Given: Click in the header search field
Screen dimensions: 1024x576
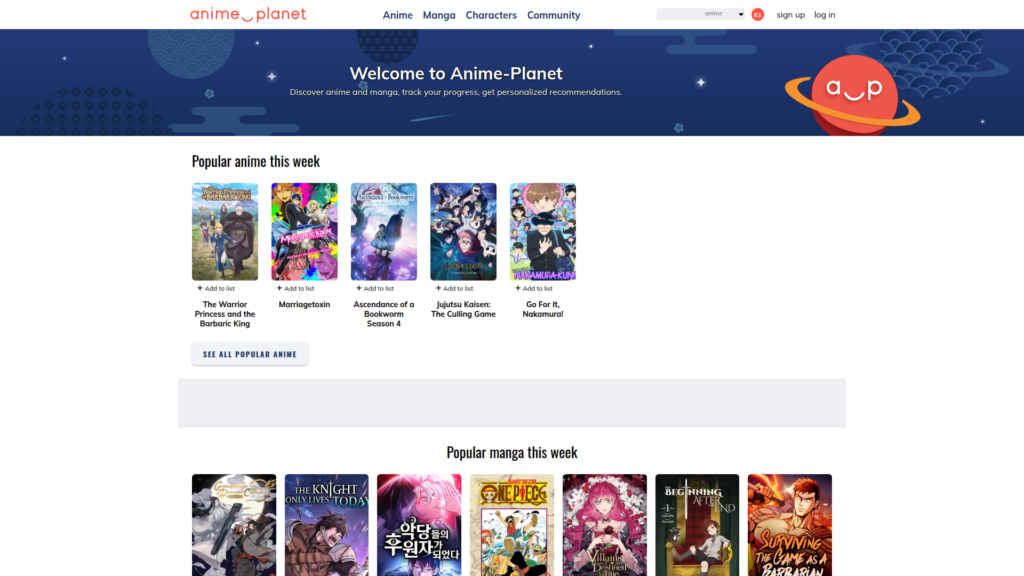Looking at the screenshot, I should point(679,14).
